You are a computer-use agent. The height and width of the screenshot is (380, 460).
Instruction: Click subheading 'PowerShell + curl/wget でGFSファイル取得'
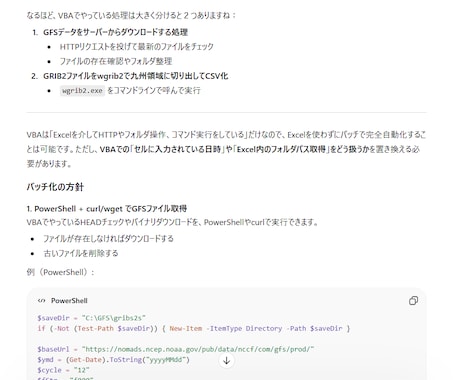click(110, 209)
